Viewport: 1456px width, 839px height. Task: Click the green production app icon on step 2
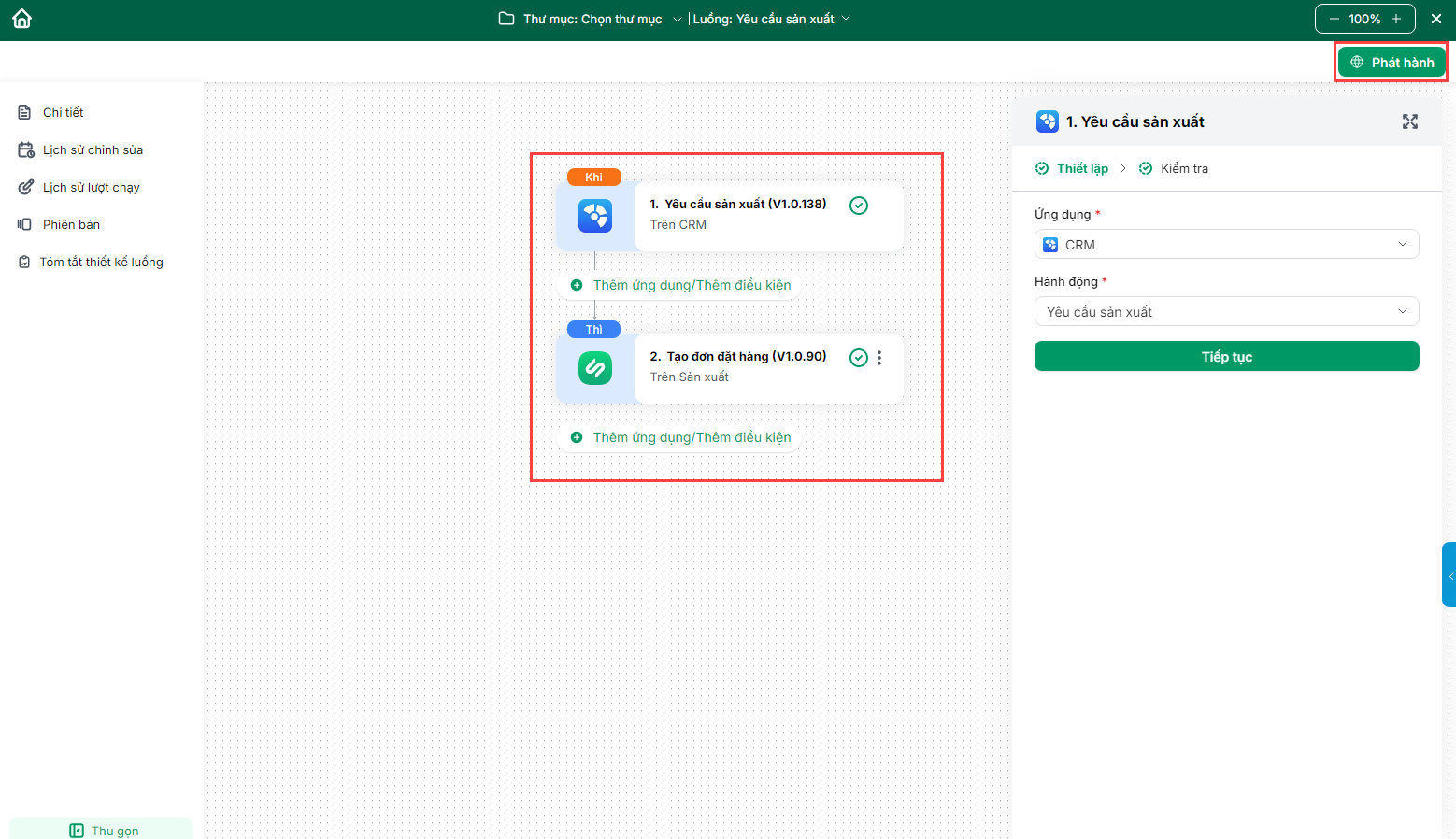[x=595, y=368]
